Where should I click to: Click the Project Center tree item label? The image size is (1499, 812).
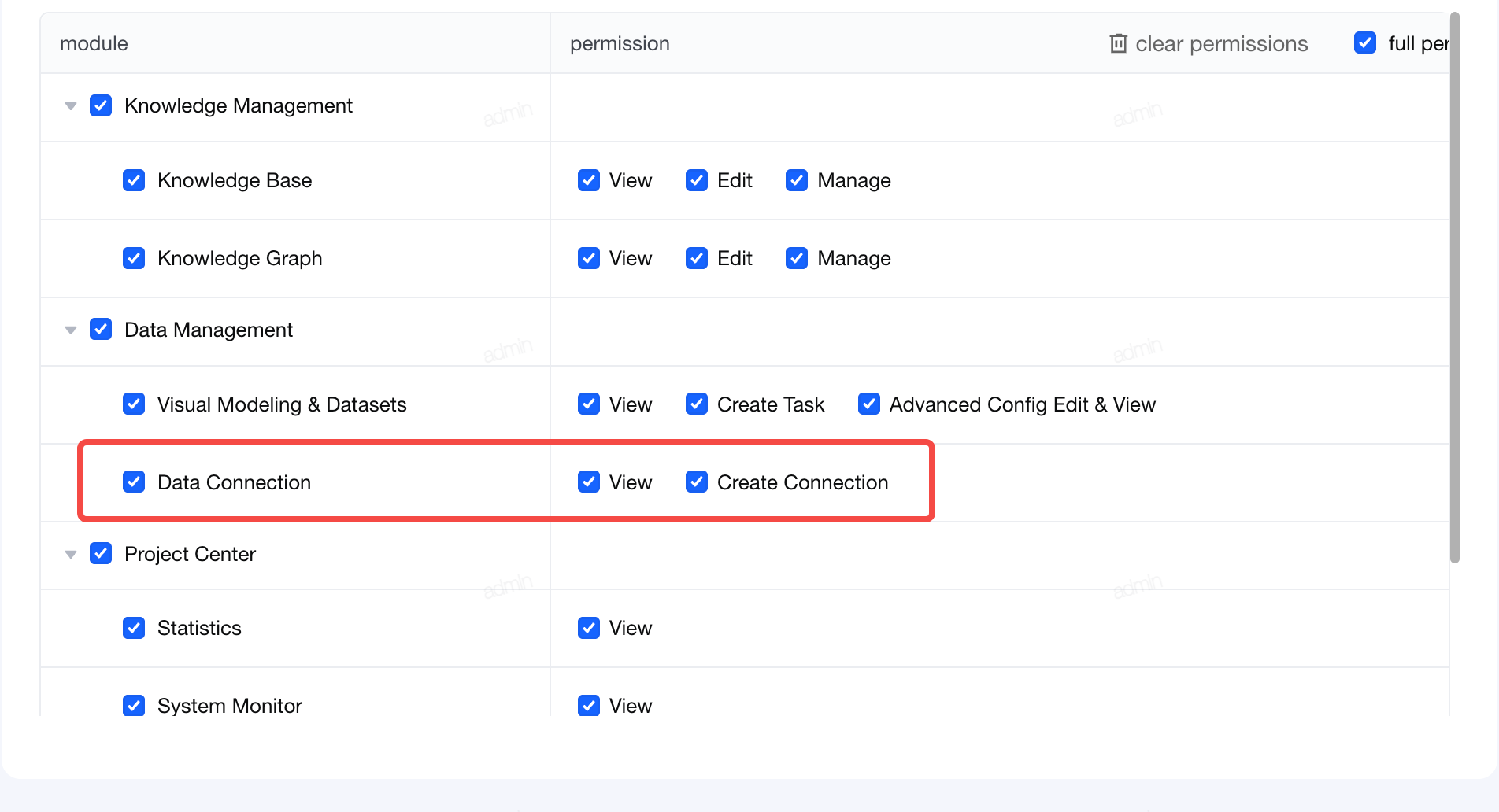point(191,554)
